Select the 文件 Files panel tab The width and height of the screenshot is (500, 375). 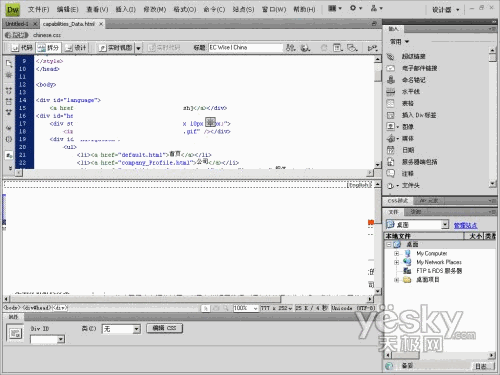pyautogui.click(x=394, y=212)
